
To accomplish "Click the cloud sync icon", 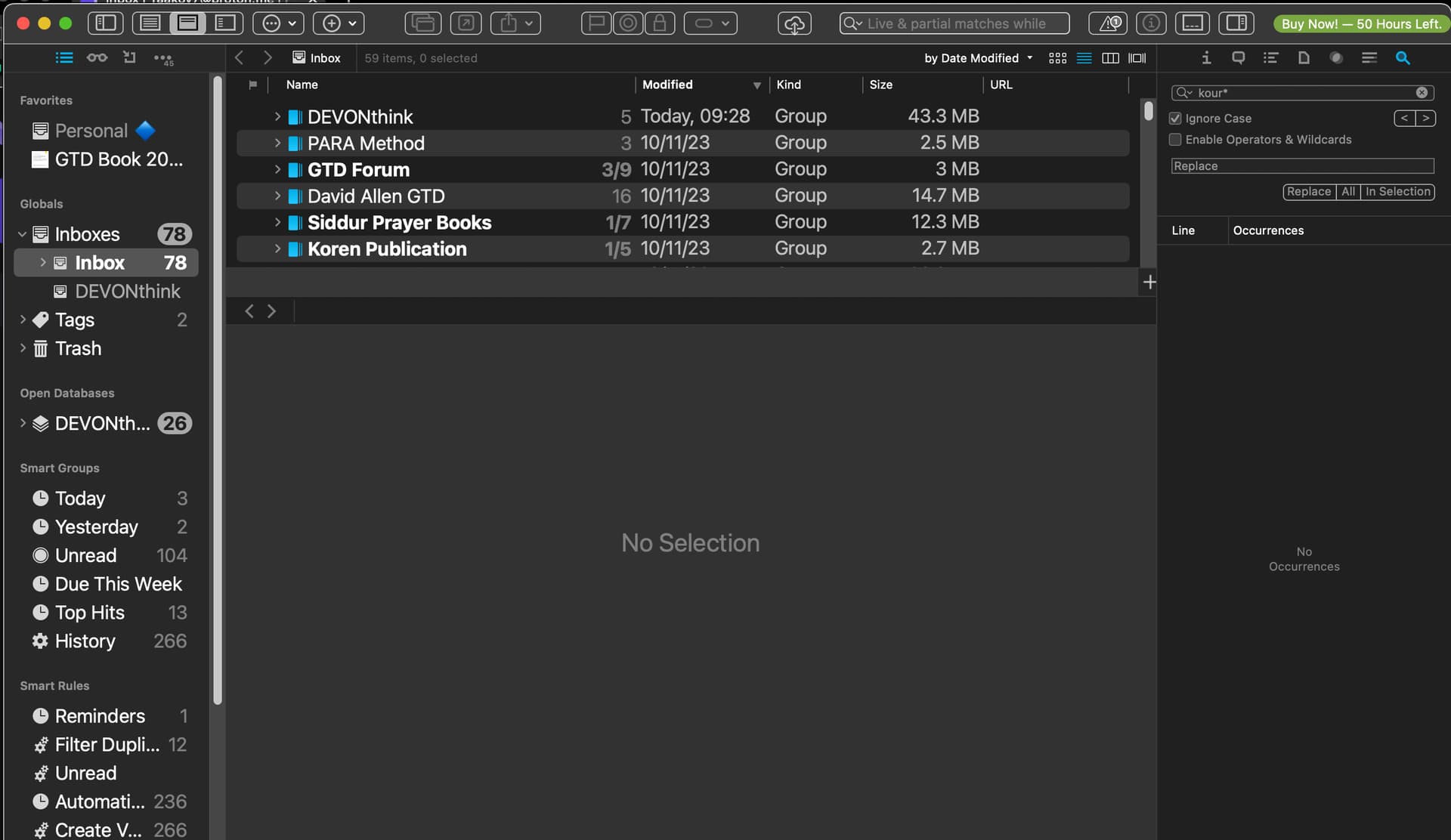I will [x=794, y=23].
